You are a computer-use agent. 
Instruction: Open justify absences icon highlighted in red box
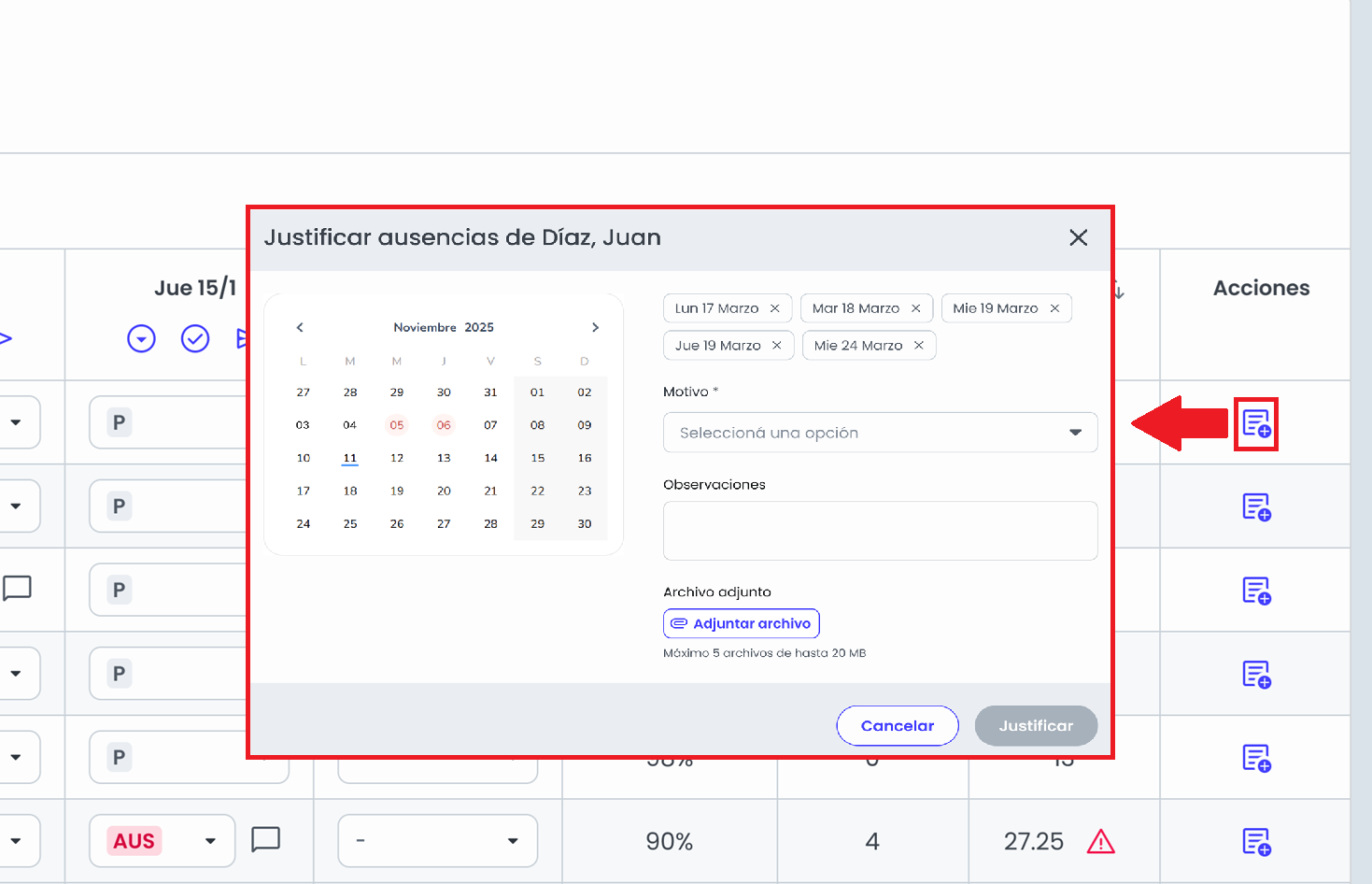click(1256, 424)
